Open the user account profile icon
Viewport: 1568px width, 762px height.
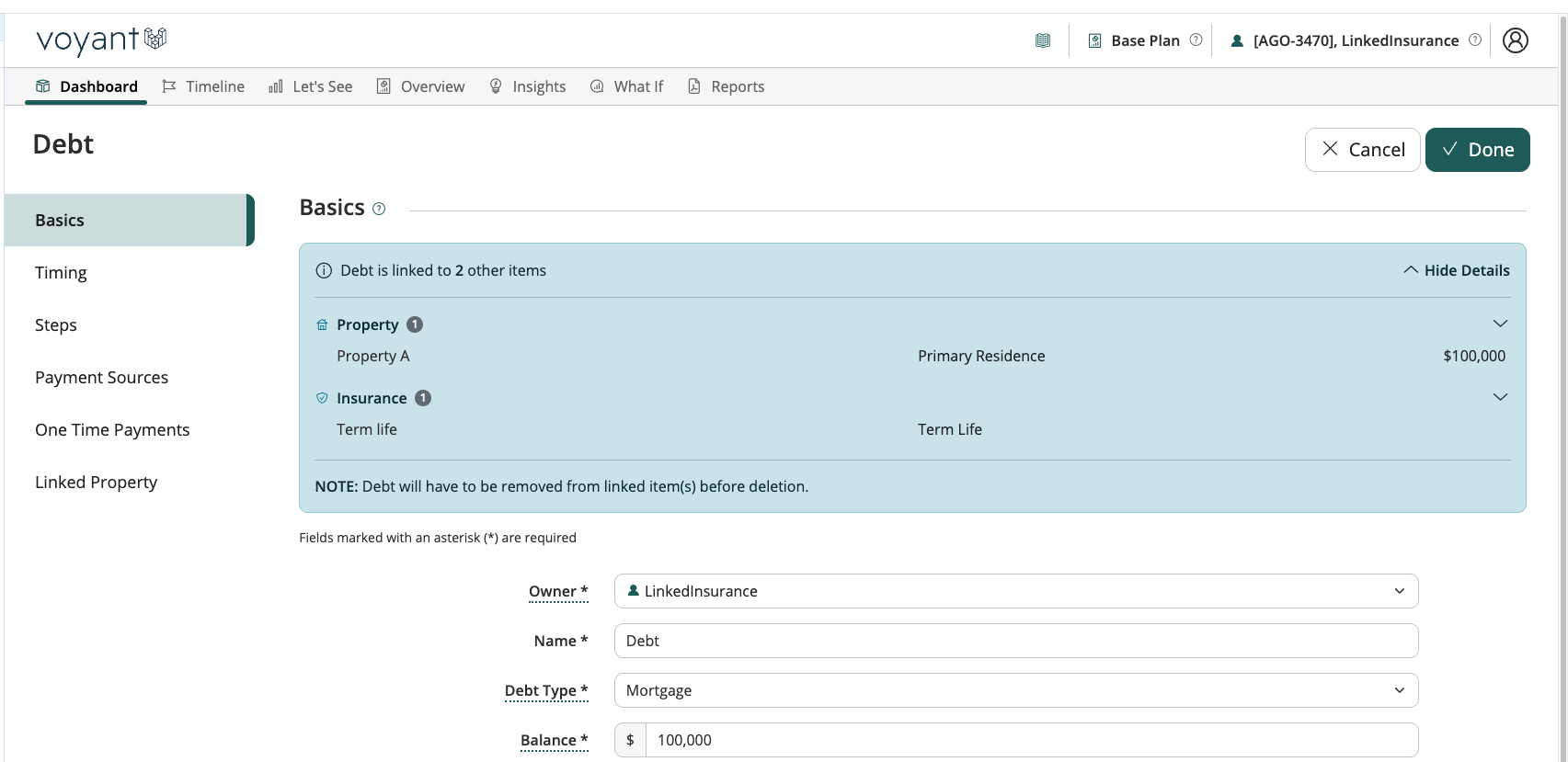1516,40
